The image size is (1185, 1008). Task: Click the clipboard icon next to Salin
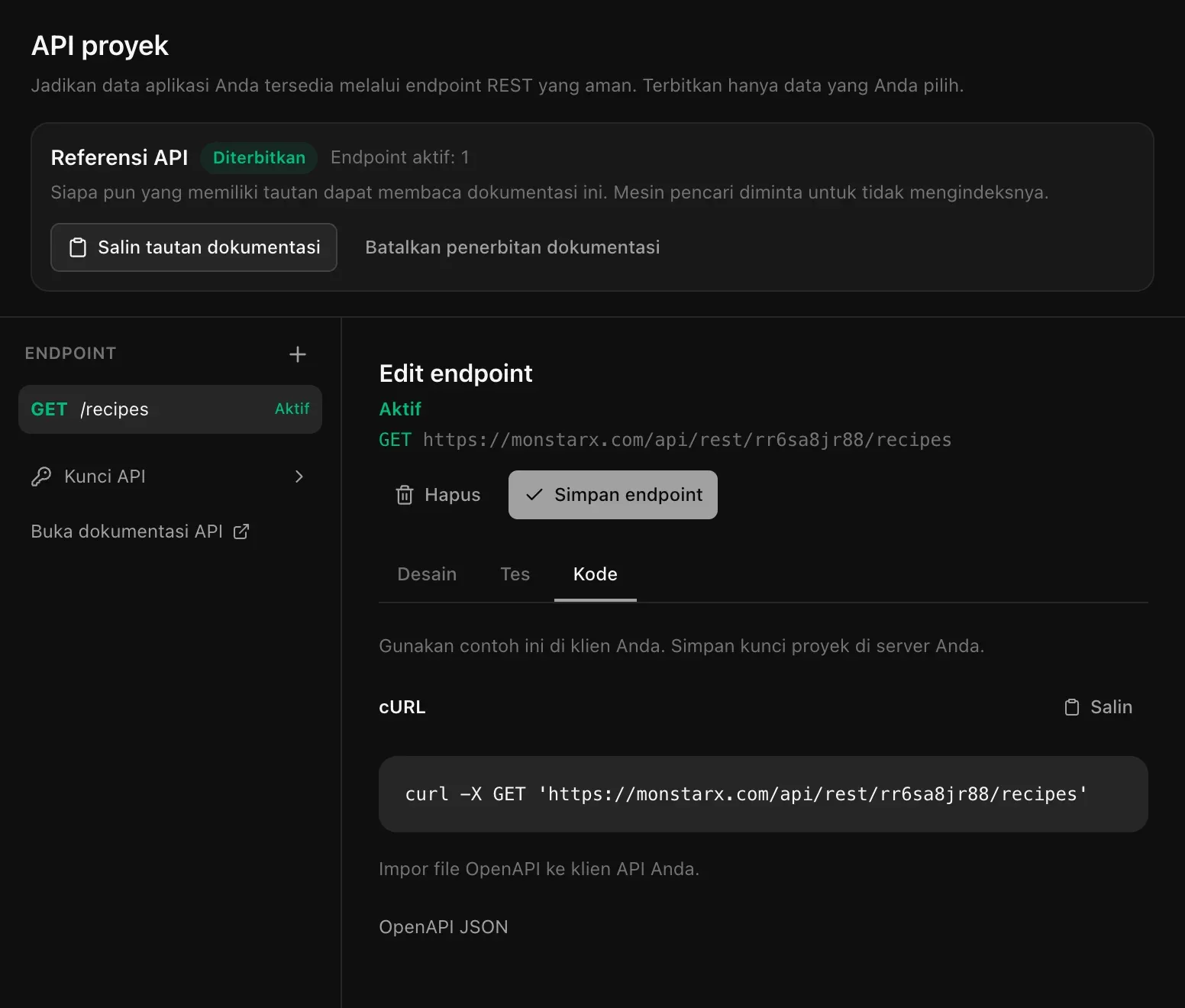(x=1072, y=707)
